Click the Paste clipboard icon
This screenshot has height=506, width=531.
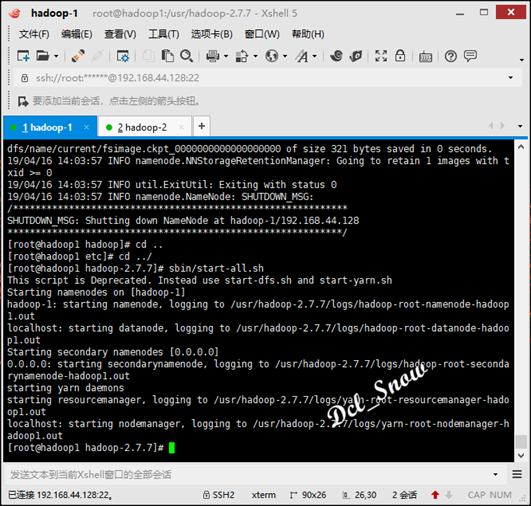pos(167,56)
